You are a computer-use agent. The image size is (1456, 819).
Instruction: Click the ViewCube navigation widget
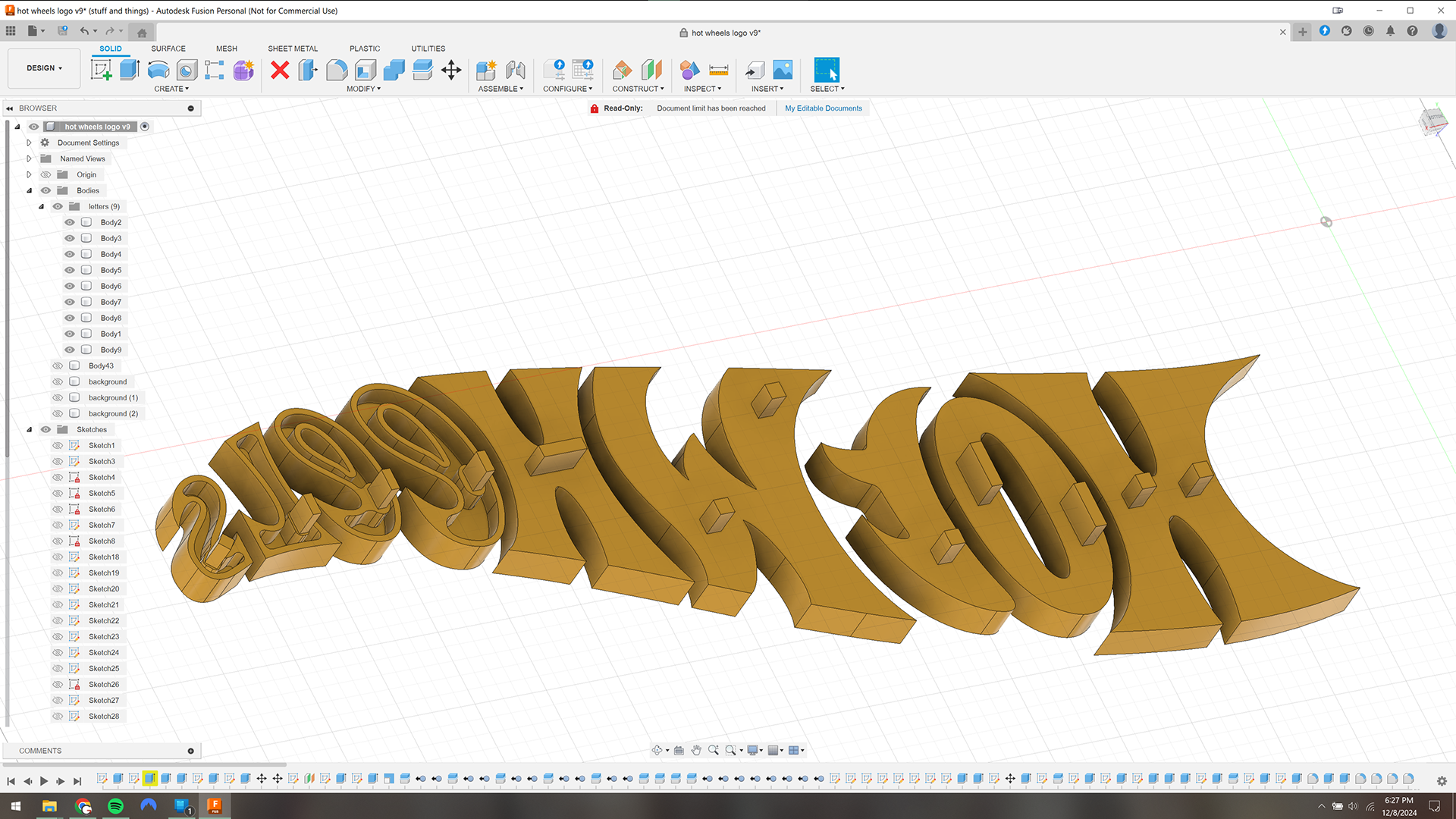point(1433,121)
